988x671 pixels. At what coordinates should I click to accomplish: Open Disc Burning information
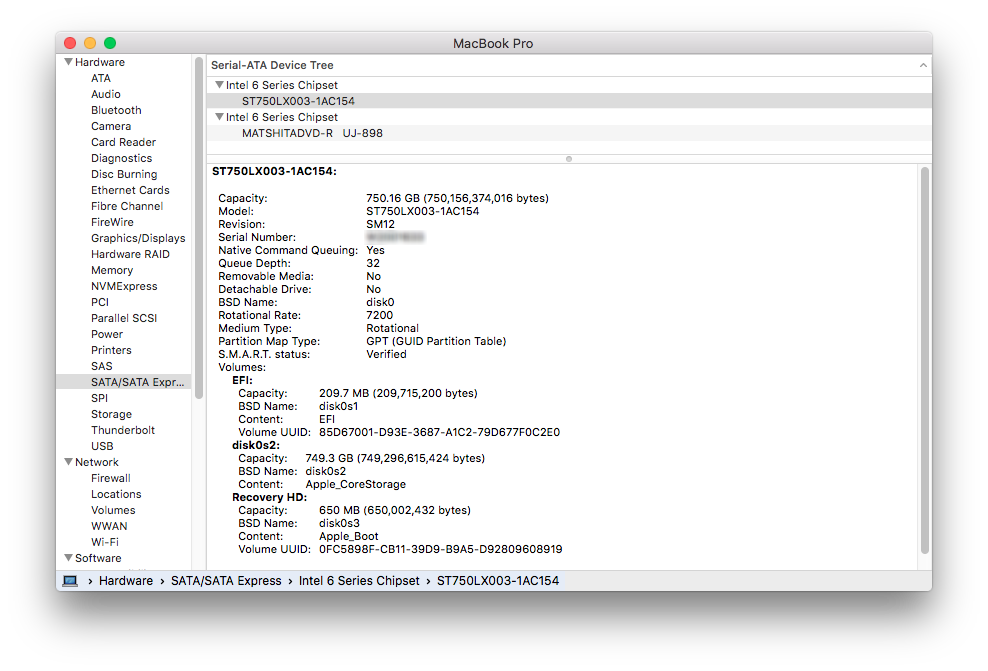pos(124,174)
